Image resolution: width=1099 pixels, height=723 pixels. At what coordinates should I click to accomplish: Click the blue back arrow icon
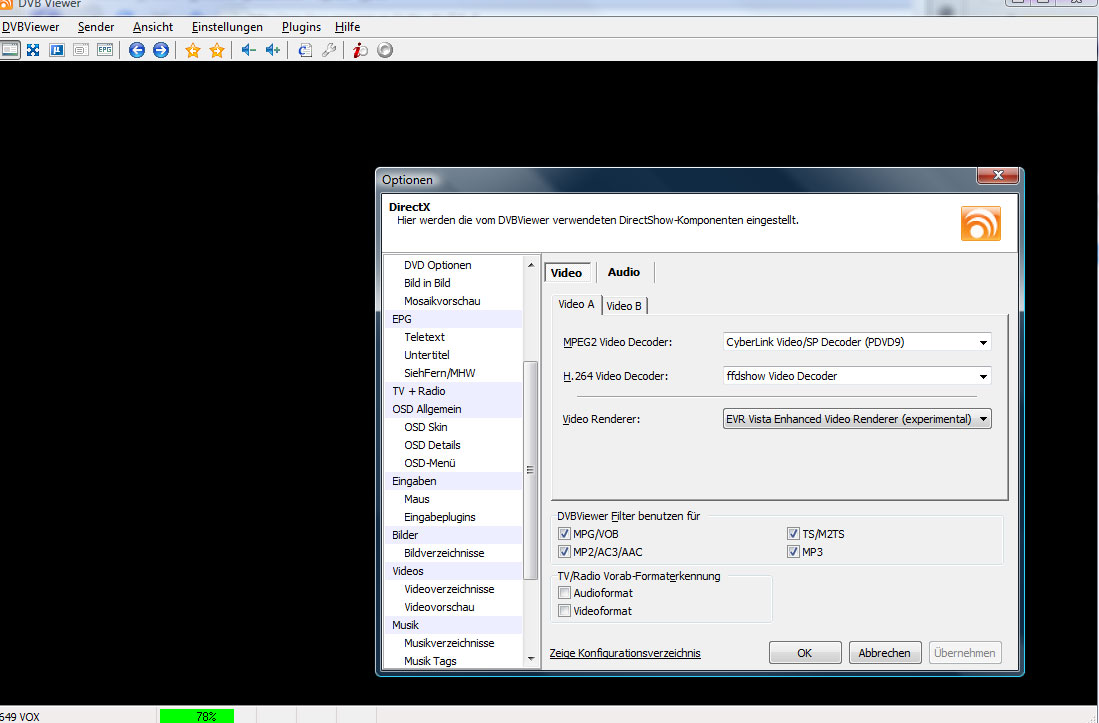(137, 50)
